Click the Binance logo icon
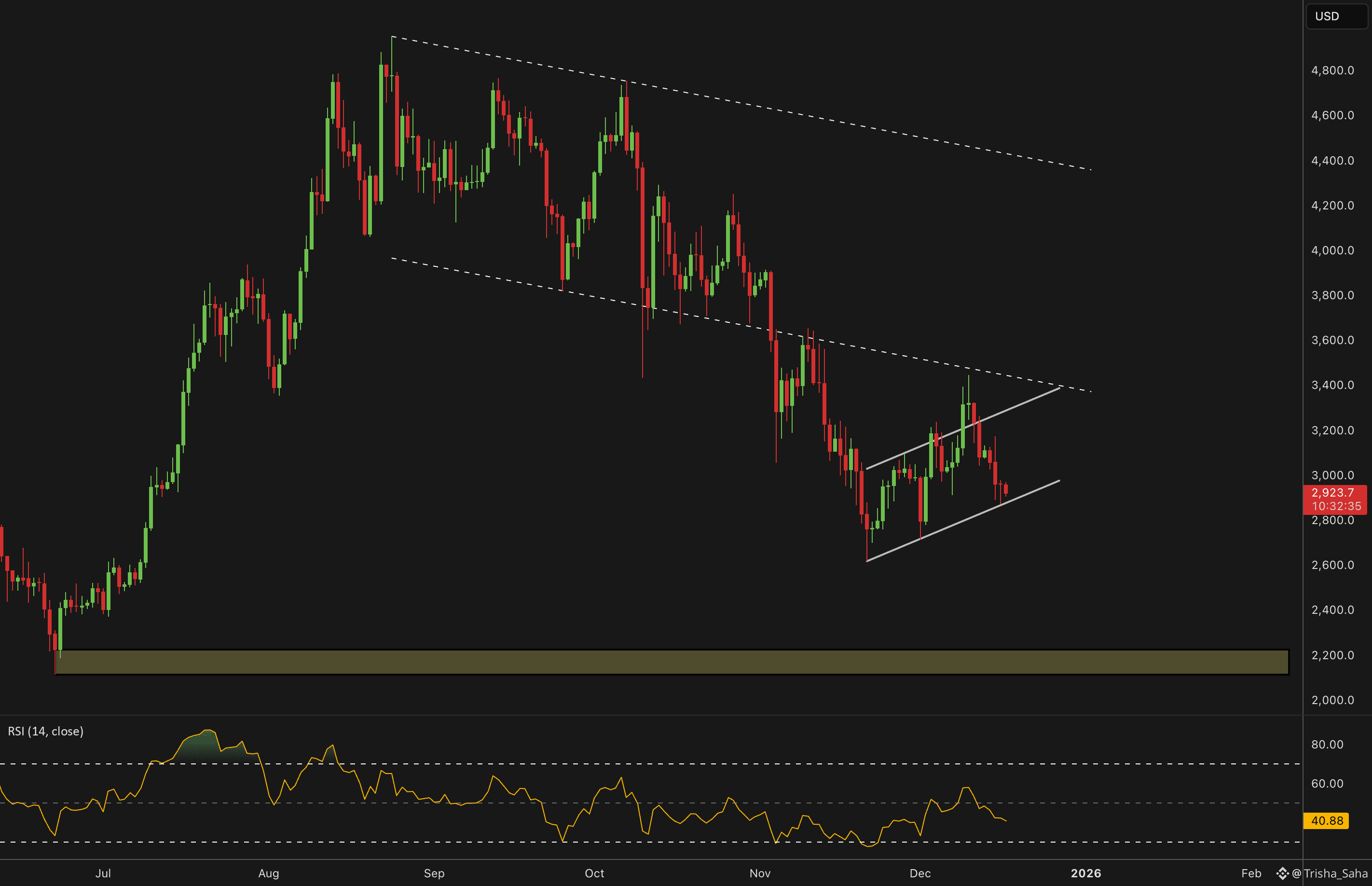Screen dimensions: 1372x886 coord(1282,873)
